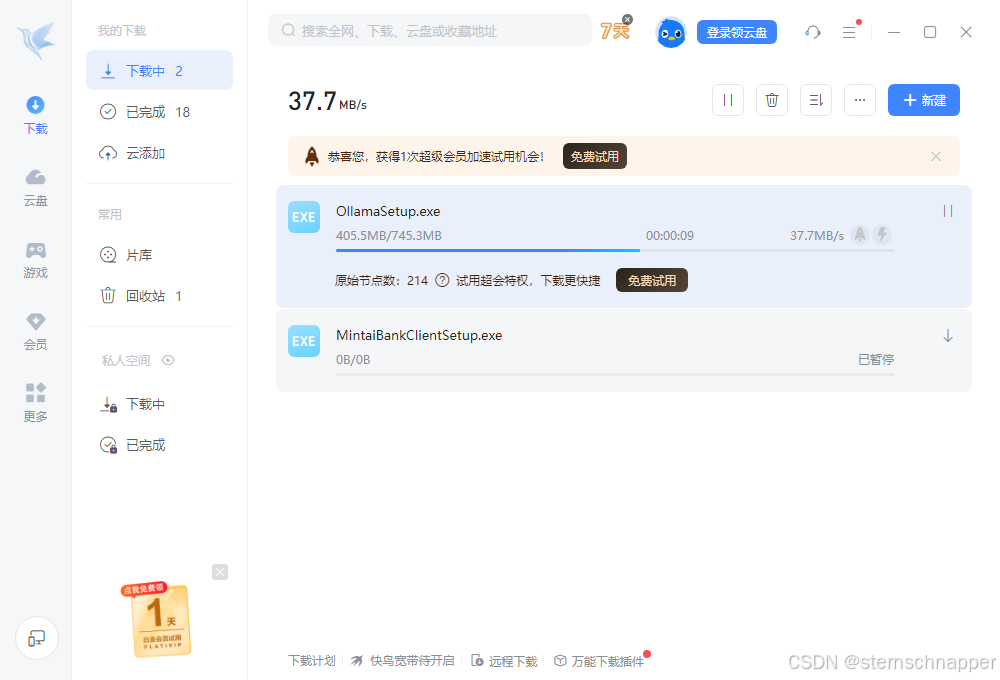The image size is (1000, 680).
Task: Dismiss the 7天 badge with its close icon
Action: coord(628,19)
